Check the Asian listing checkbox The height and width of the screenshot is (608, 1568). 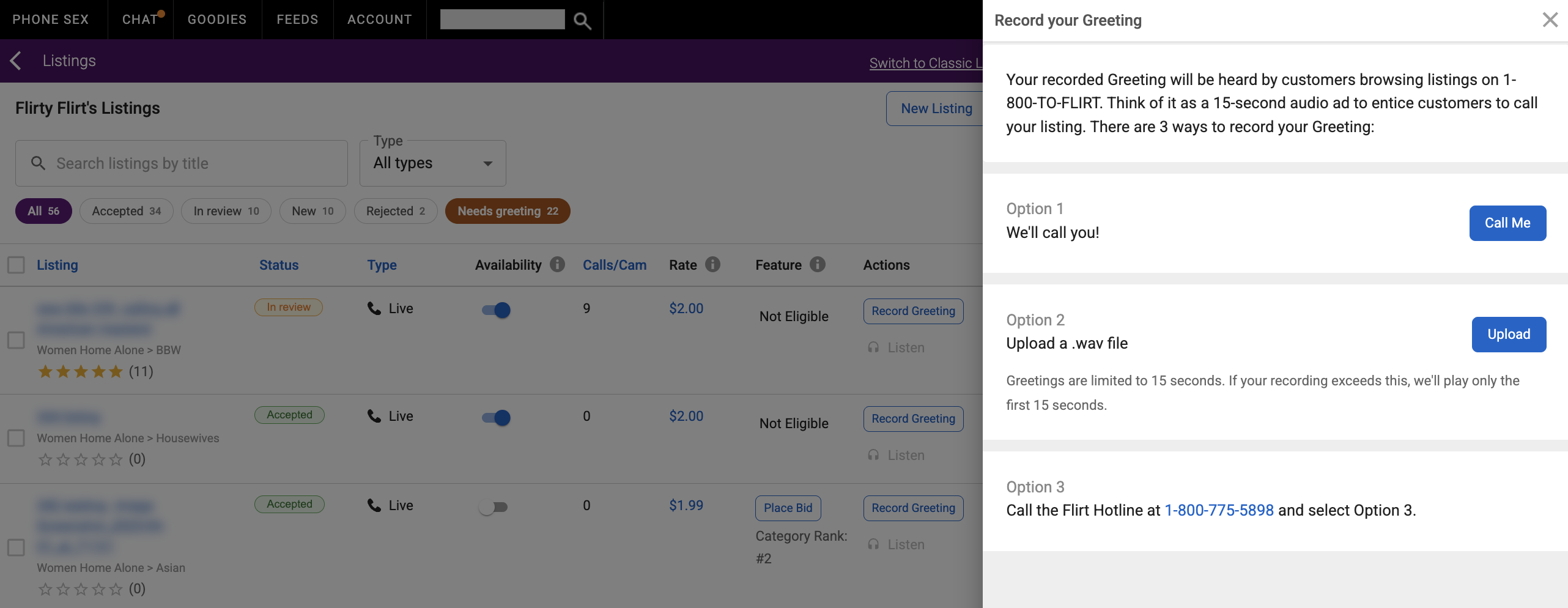(16, 547)
